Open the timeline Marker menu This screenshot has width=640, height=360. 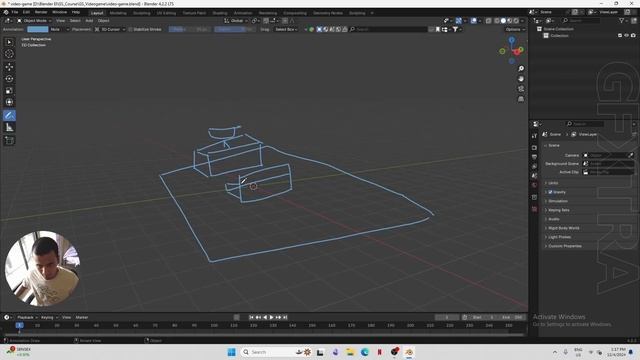coord(82,317)
